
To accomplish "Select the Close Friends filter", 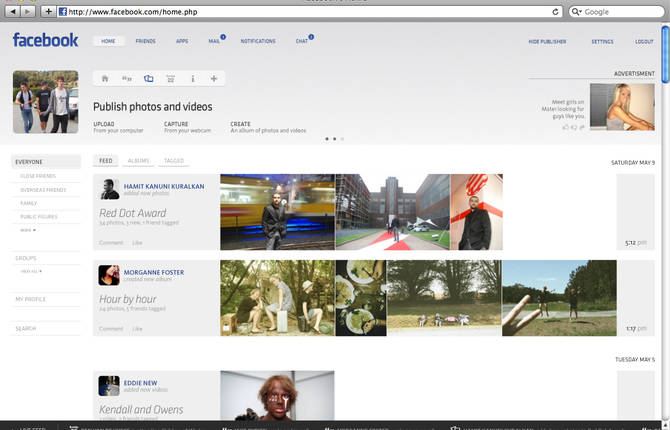I will click(38, 176).
